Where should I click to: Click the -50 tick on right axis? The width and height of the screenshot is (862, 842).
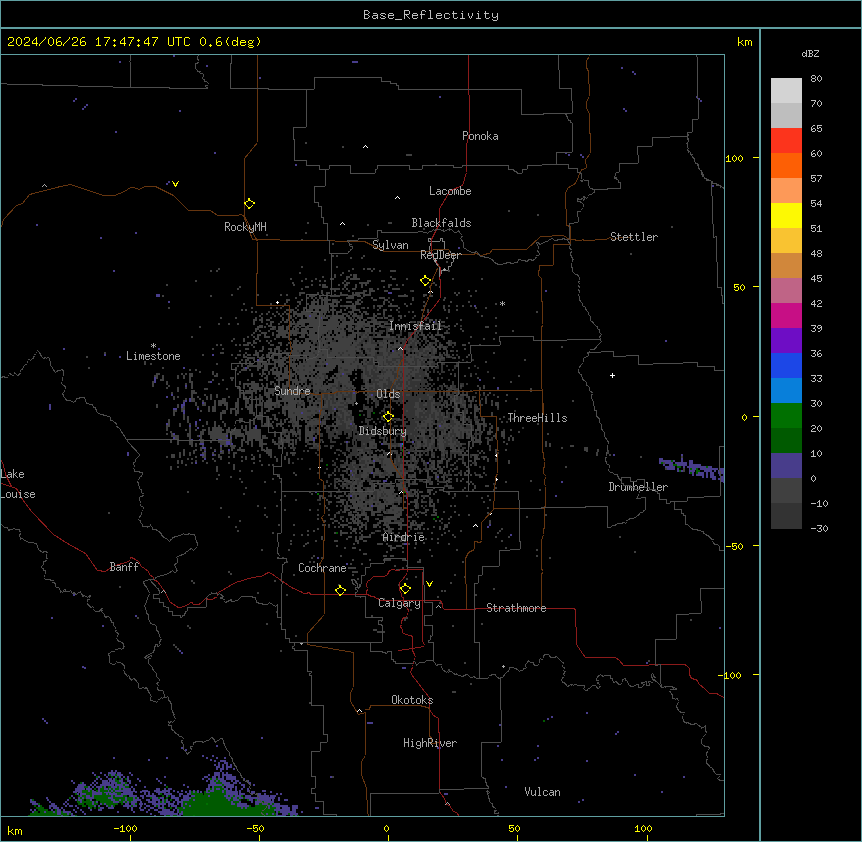tap(734, 546)
